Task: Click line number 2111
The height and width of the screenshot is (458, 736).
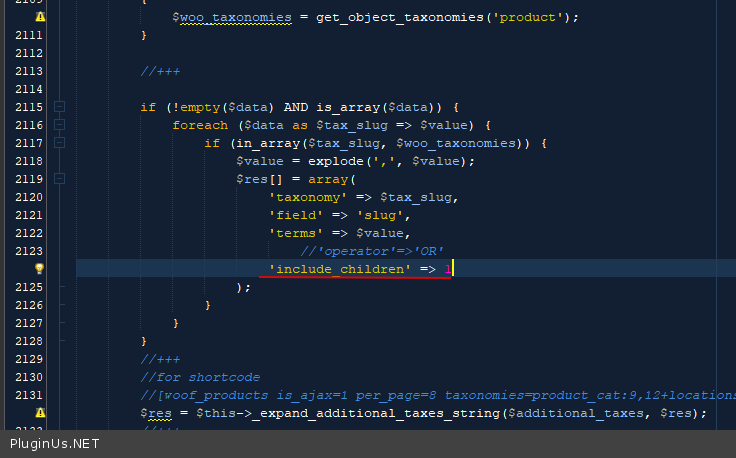Action: point(29,35)
